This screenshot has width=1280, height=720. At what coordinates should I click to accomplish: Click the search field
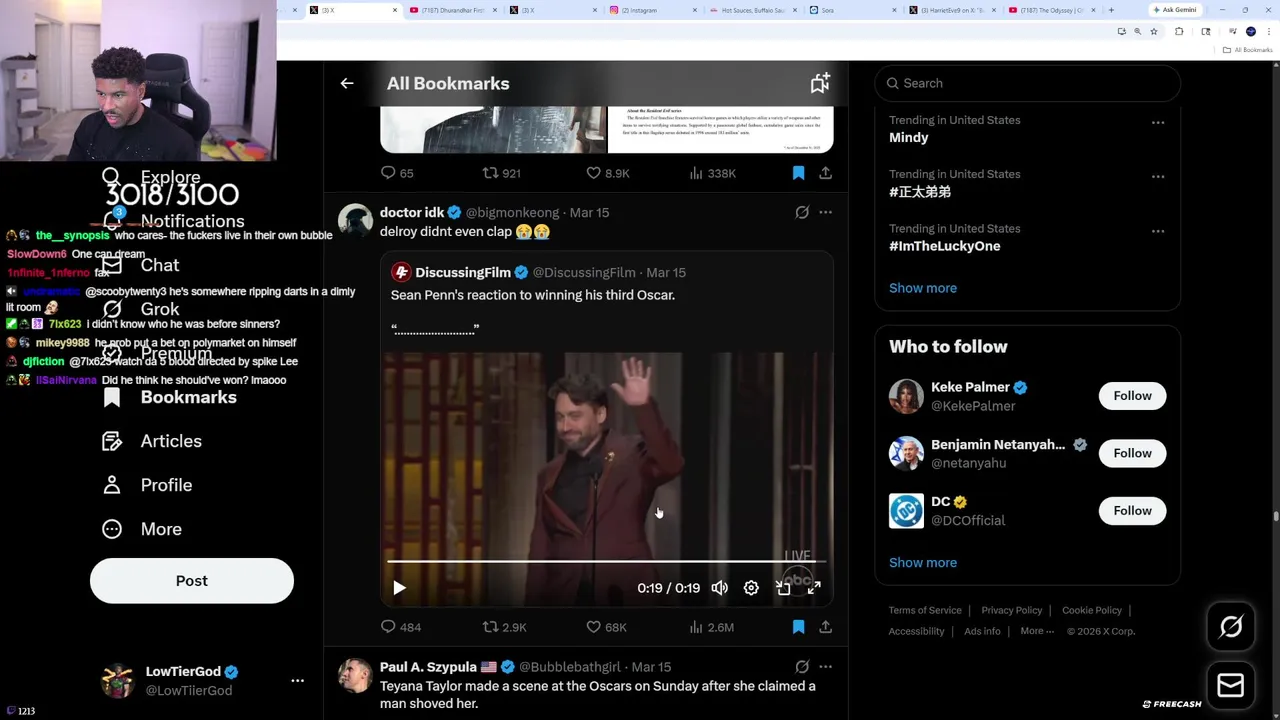1027,83
